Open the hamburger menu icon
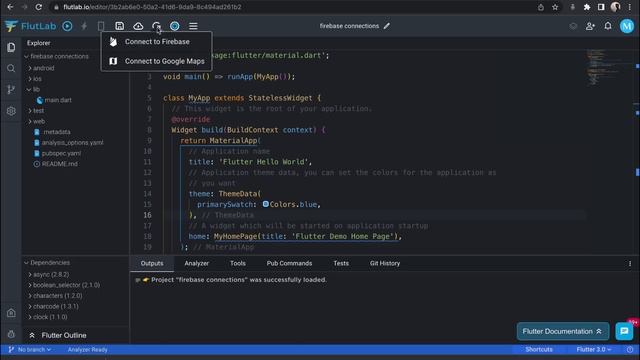The height and width of the screenshot is (360, 640). [x=193, y=26]
